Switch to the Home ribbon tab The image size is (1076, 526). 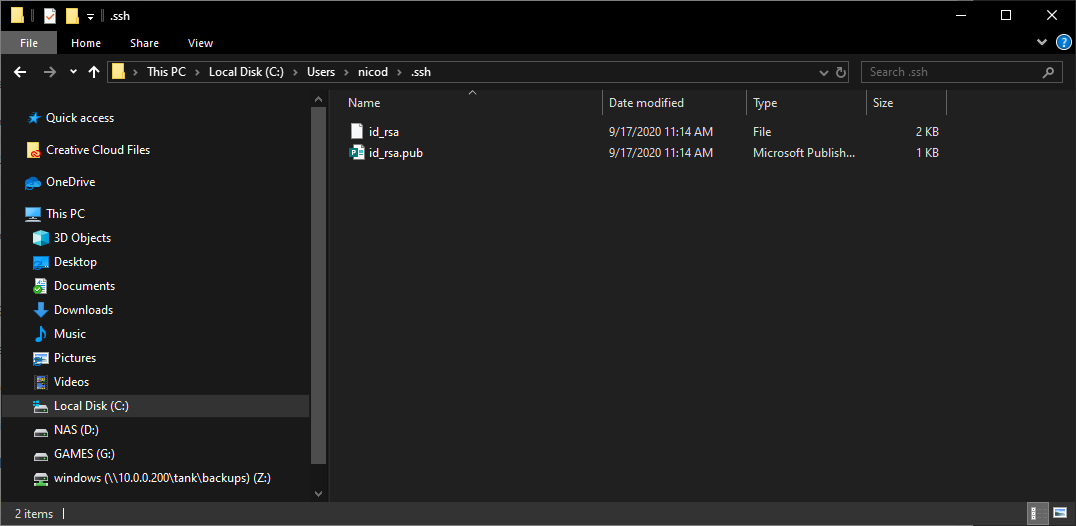(x=86, y=43)
